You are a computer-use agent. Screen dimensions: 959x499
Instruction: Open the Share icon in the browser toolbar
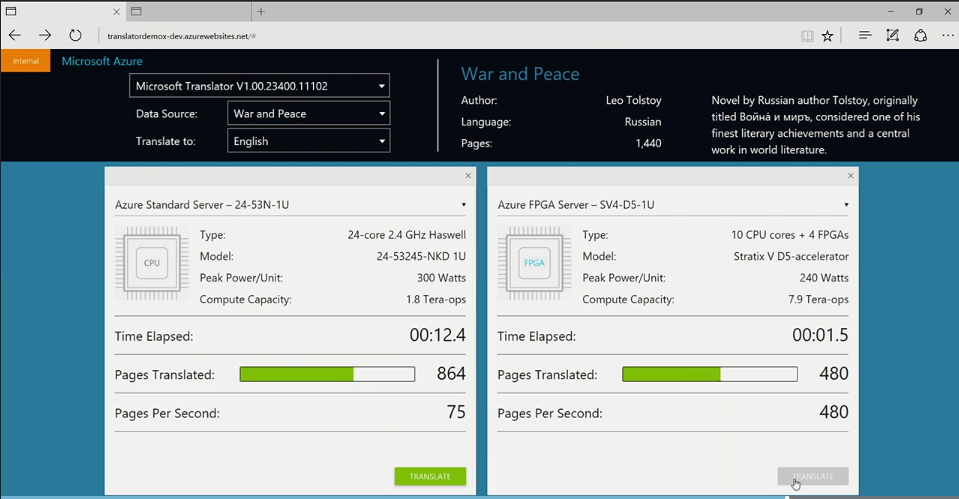(920, 35)
